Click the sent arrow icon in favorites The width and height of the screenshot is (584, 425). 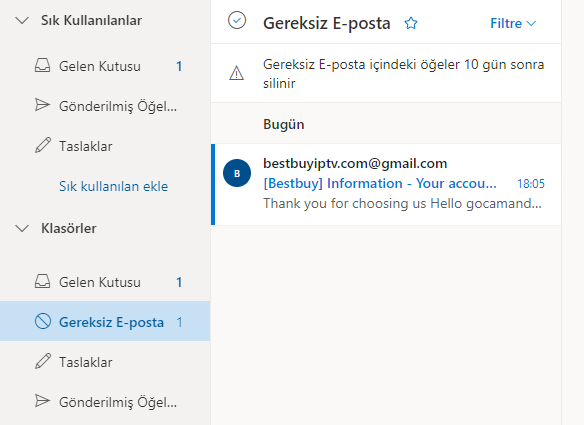point(42,105)
